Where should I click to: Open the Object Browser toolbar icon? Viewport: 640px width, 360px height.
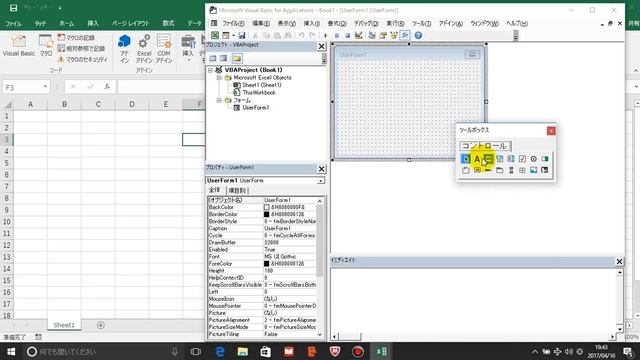tap(394, 36)
